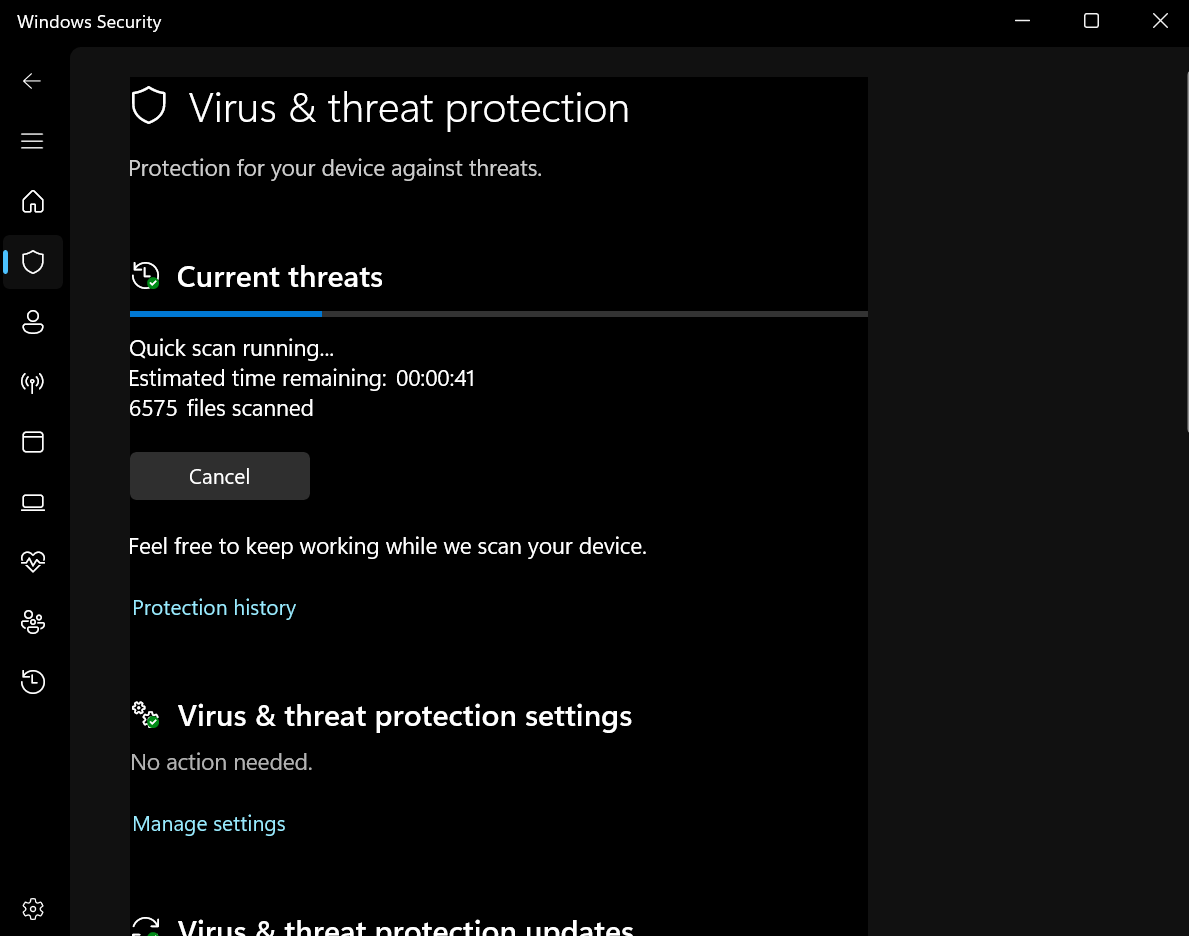1189x936 pixels.
Task: Go back using the back arrow
Action: click(32, 81)
